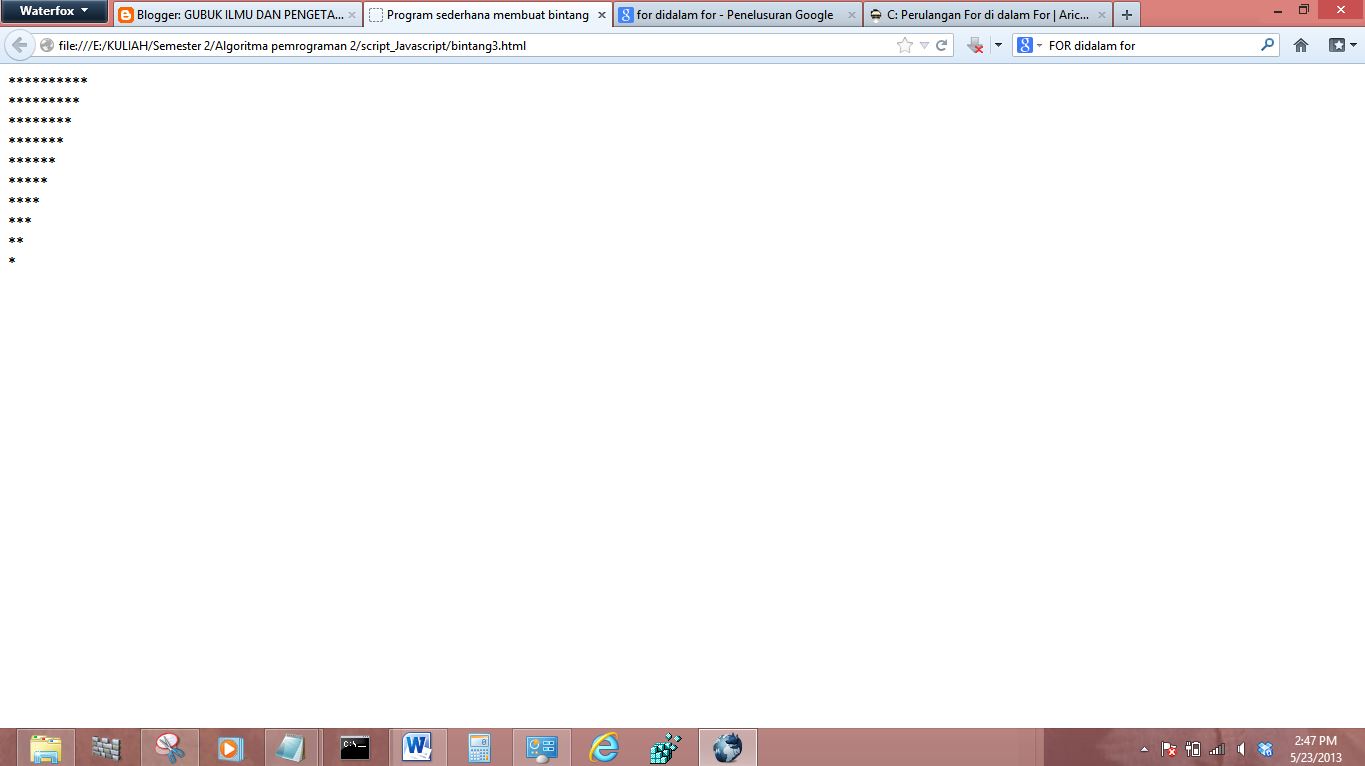The height and width of the screenshot is (766, 1365).
Task: Open the notepad-style taskbar icon
Action: click(292, 747)
